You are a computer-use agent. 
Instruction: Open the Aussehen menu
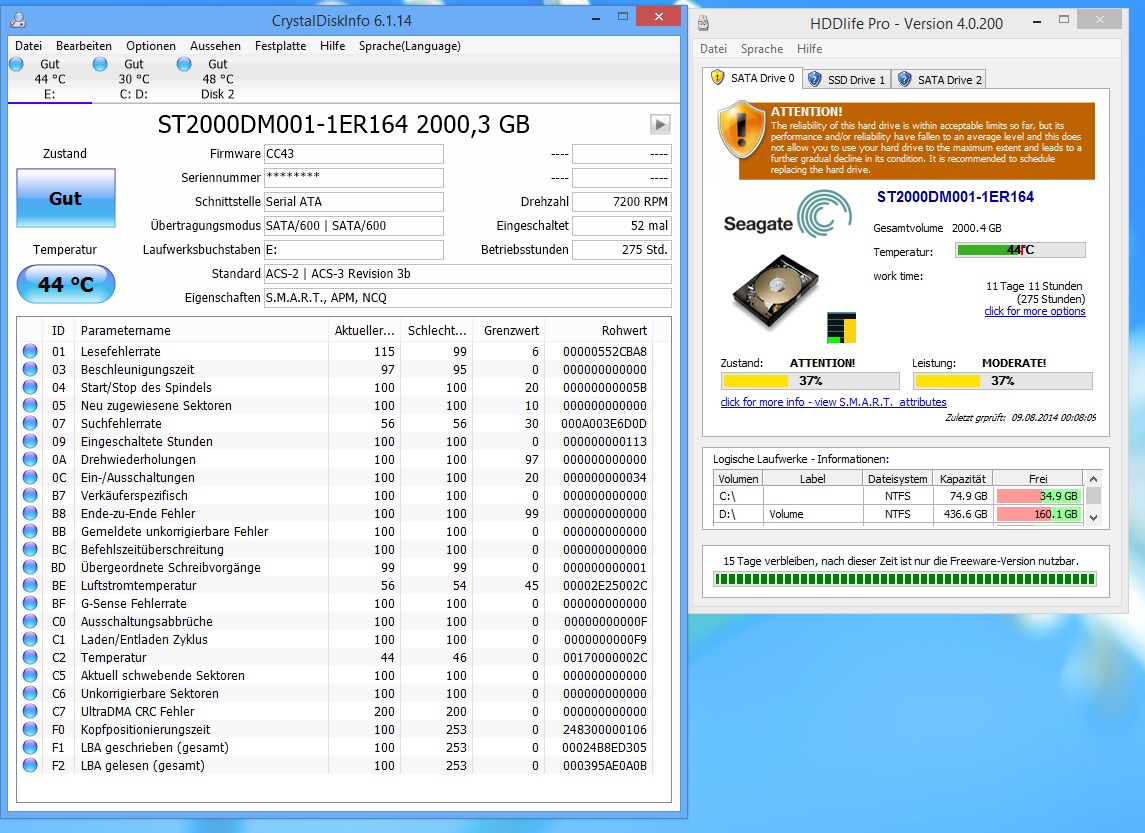[x=215, y=46]
